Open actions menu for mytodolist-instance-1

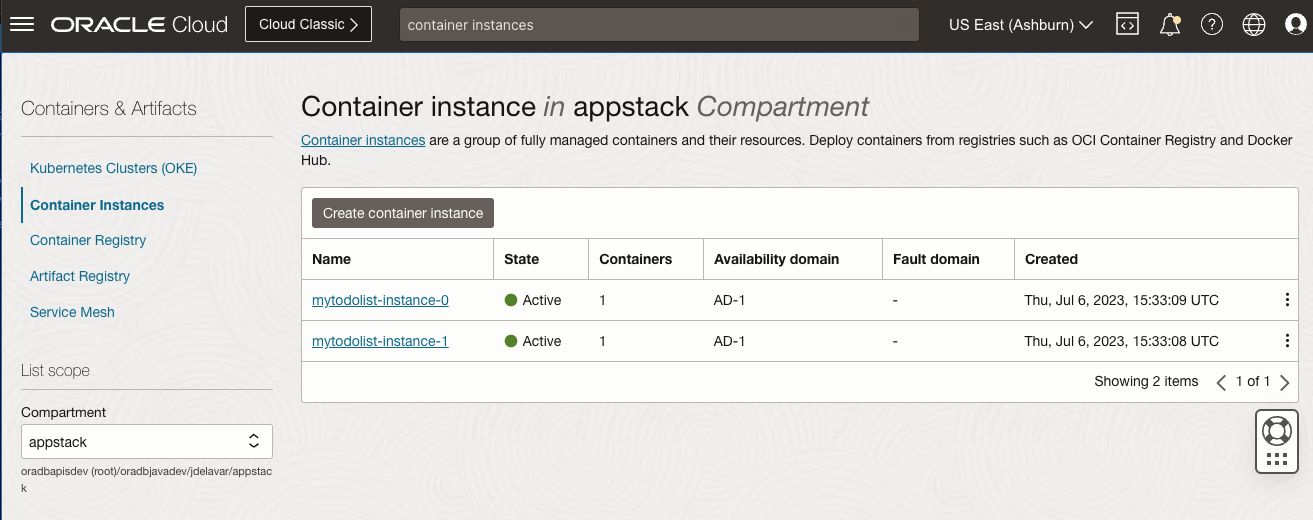[1287, 341]
